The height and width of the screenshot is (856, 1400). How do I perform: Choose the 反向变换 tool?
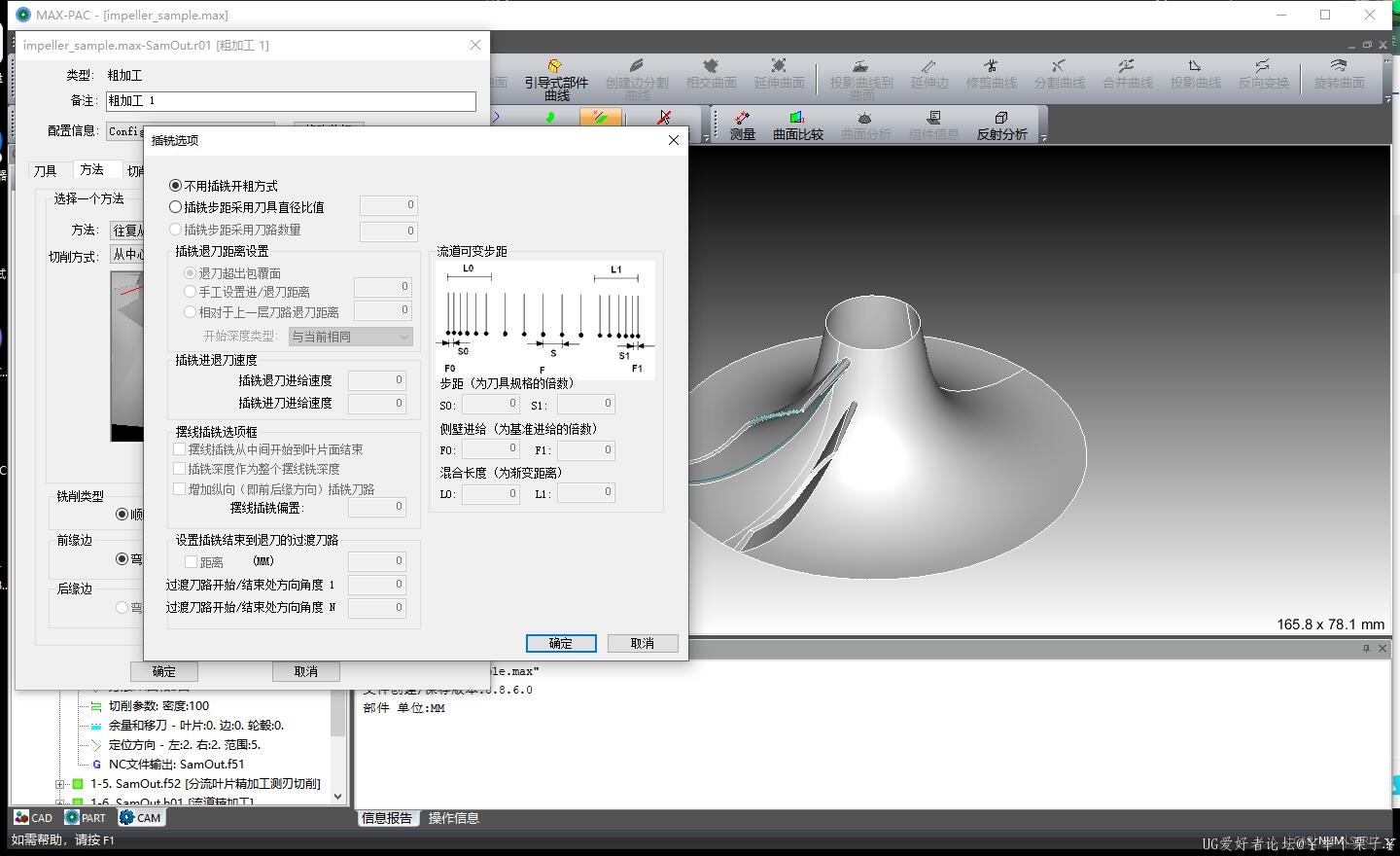[1263, 74]
